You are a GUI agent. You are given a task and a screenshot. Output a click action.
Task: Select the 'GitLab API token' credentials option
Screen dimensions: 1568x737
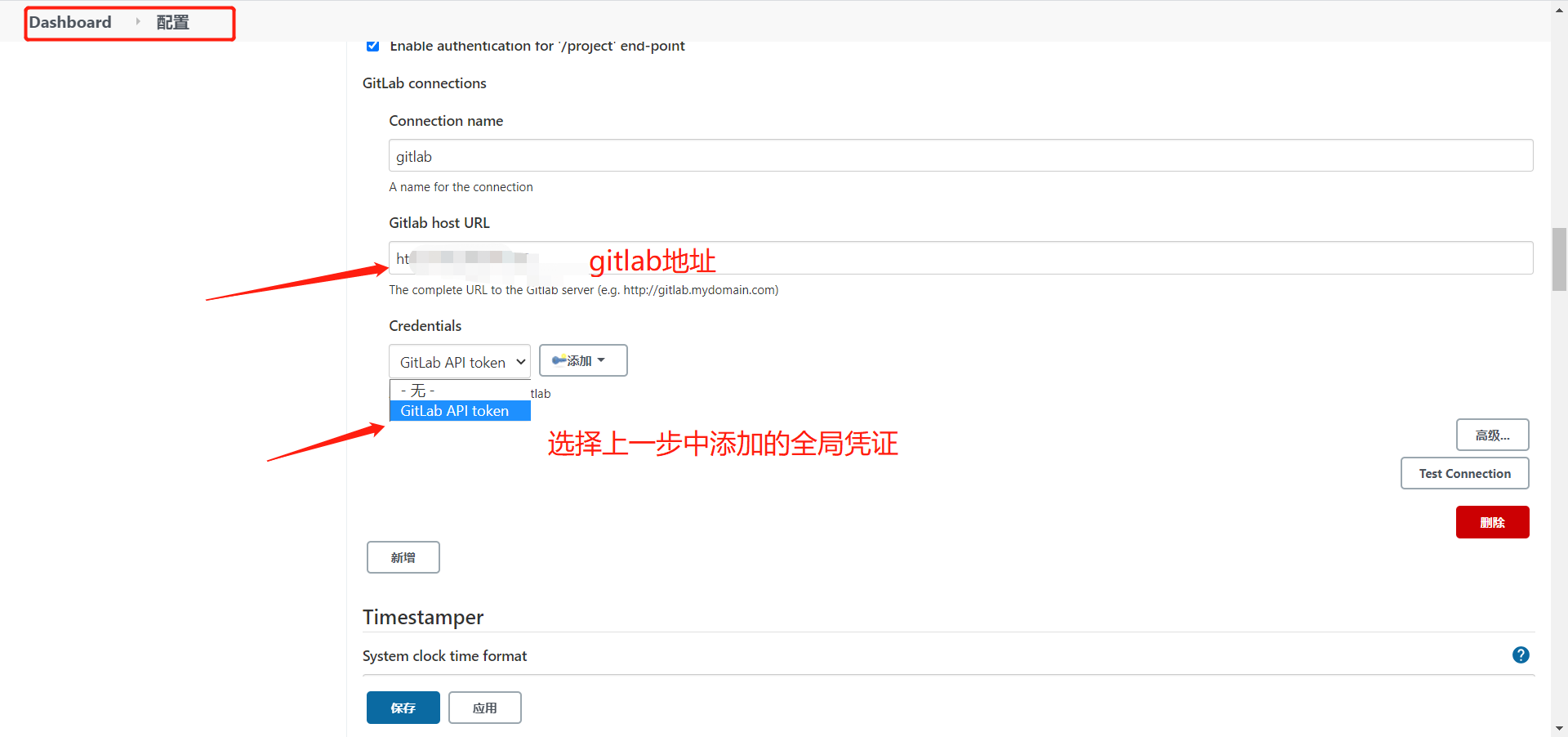454,410
